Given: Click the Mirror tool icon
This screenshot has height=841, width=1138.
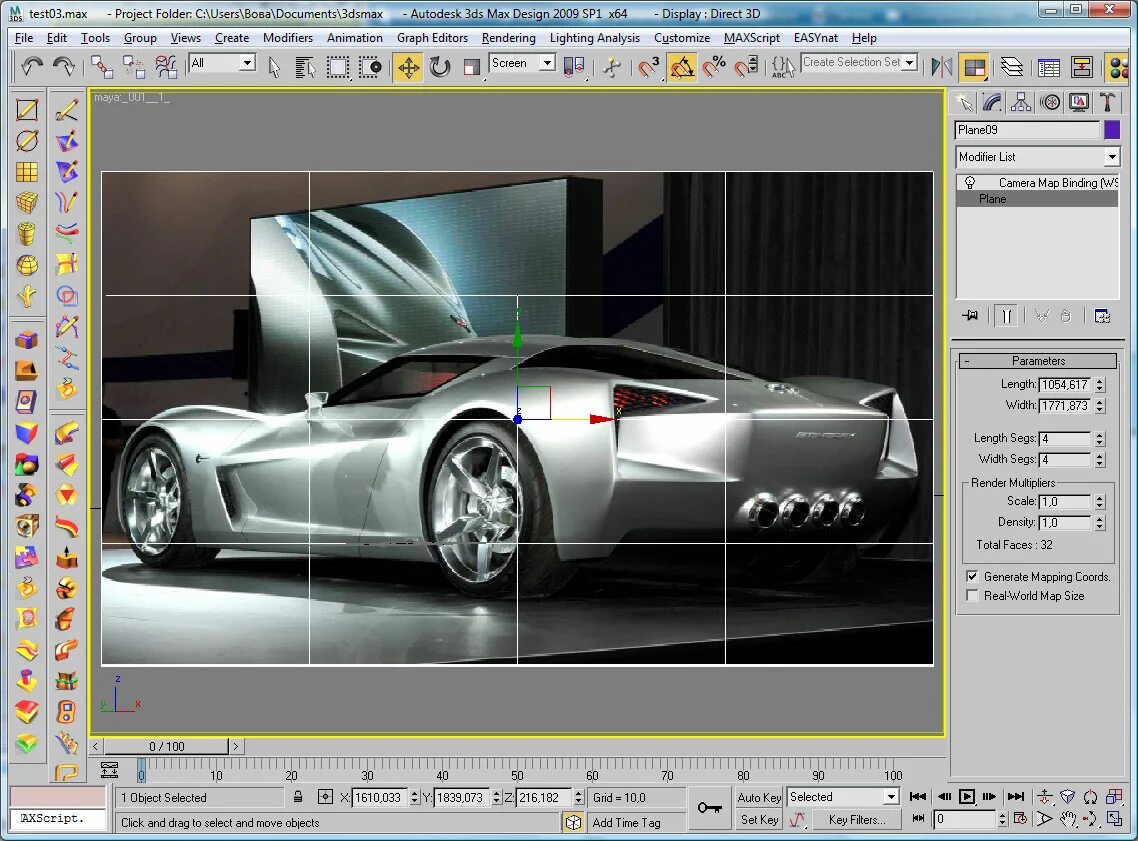Looking at the screenshot, I should pos(942,67).
